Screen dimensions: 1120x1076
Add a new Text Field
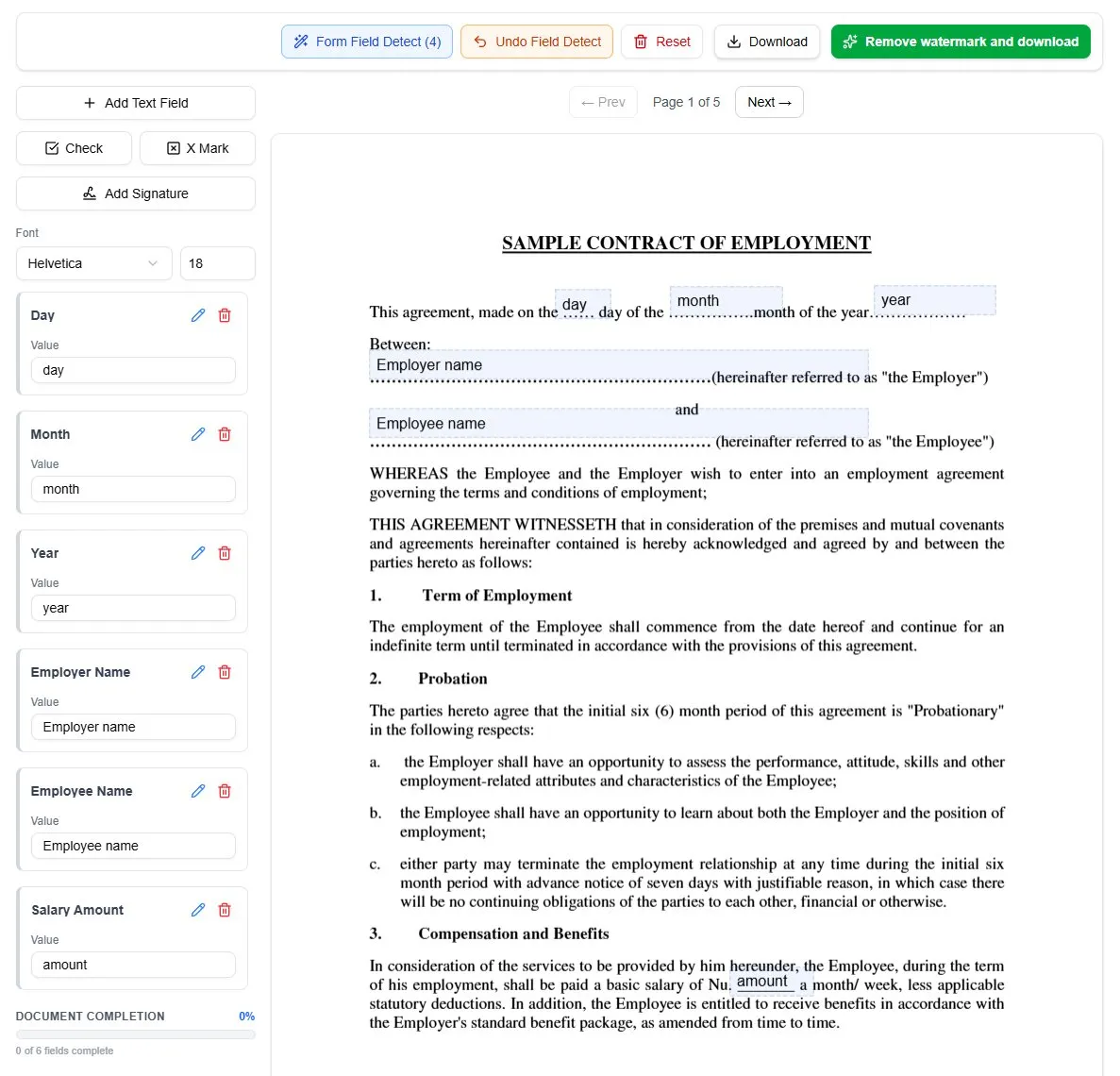point(136,103)
